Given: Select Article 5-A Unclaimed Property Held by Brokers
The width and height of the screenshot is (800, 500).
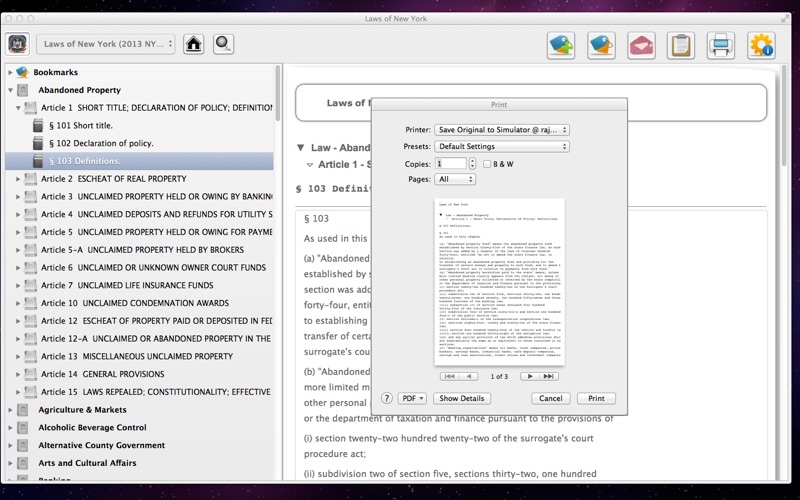Looking at the screenshot, I should pyautogui.click(x=142, y=250).
